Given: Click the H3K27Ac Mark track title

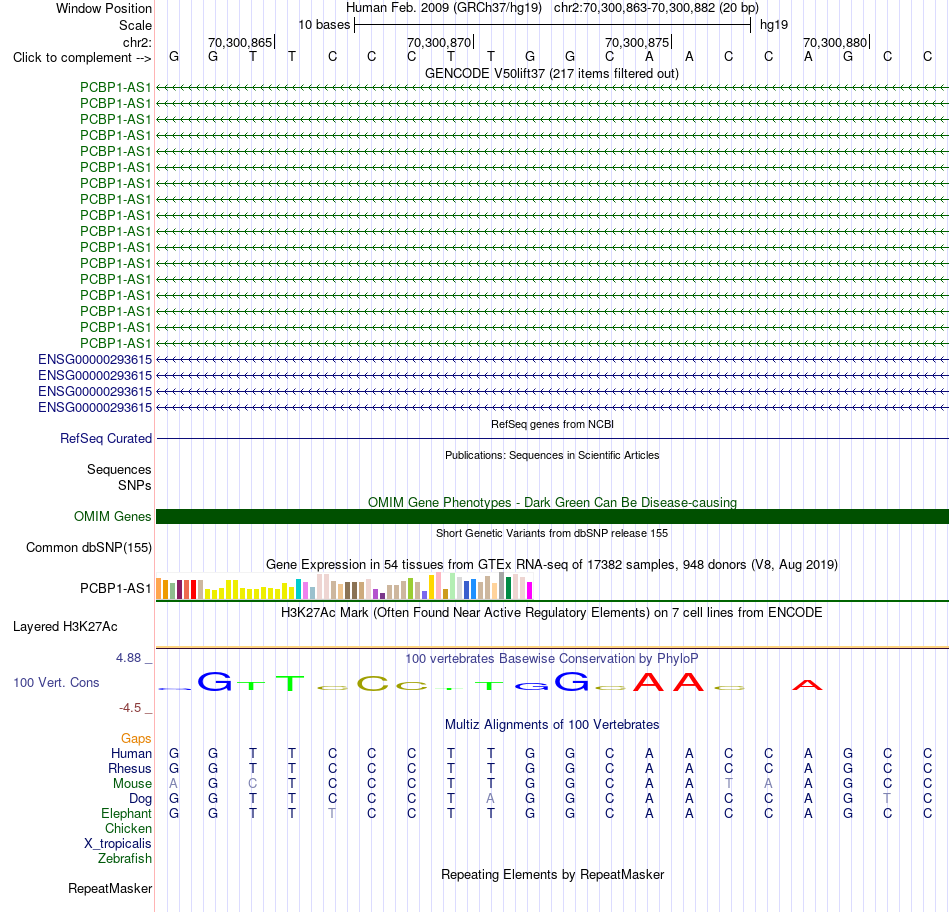Looking at the screenshot, I should click(x=552, y=612).
